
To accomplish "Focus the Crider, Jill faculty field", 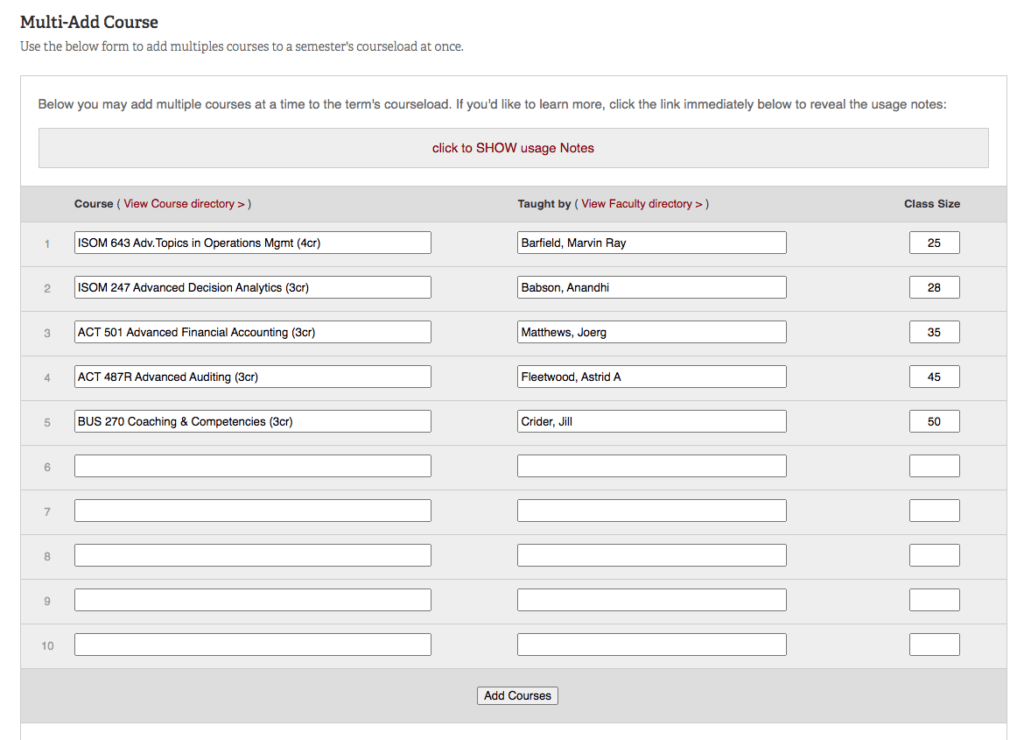I will coord(651,422).
